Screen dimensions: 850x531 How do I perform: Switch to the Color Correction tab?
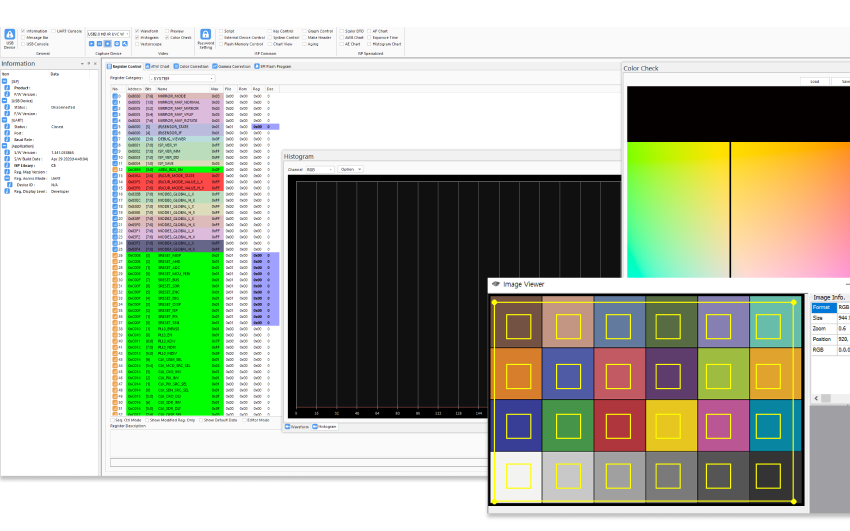pos(191,67)
